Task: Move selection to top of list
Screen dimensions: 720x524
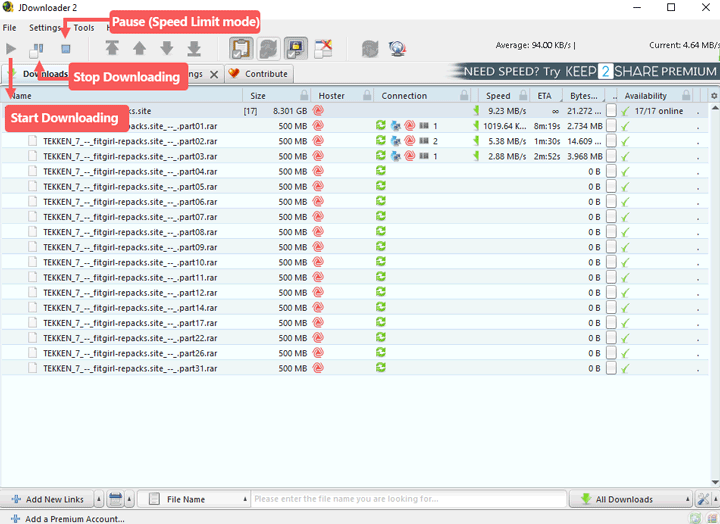Action: click(x=112, y=48)
